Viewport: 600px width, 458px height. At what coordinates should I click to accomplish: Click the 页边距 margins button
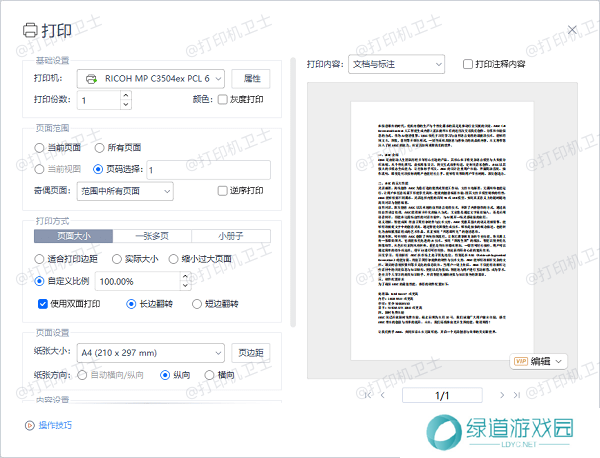point(251,353)
